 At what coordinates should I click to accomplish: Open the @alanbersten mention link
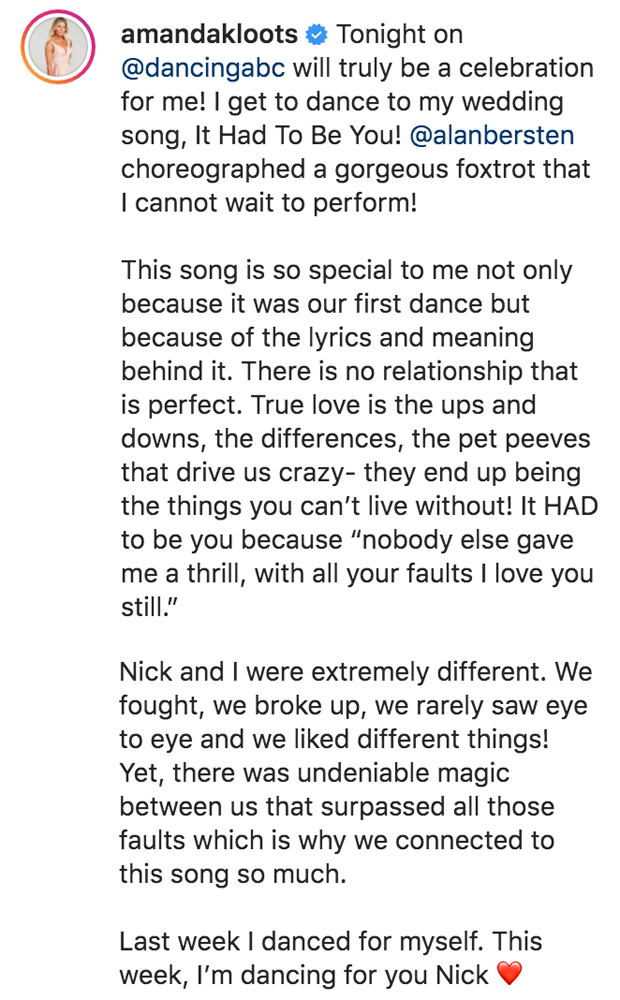tap(491, 135)
